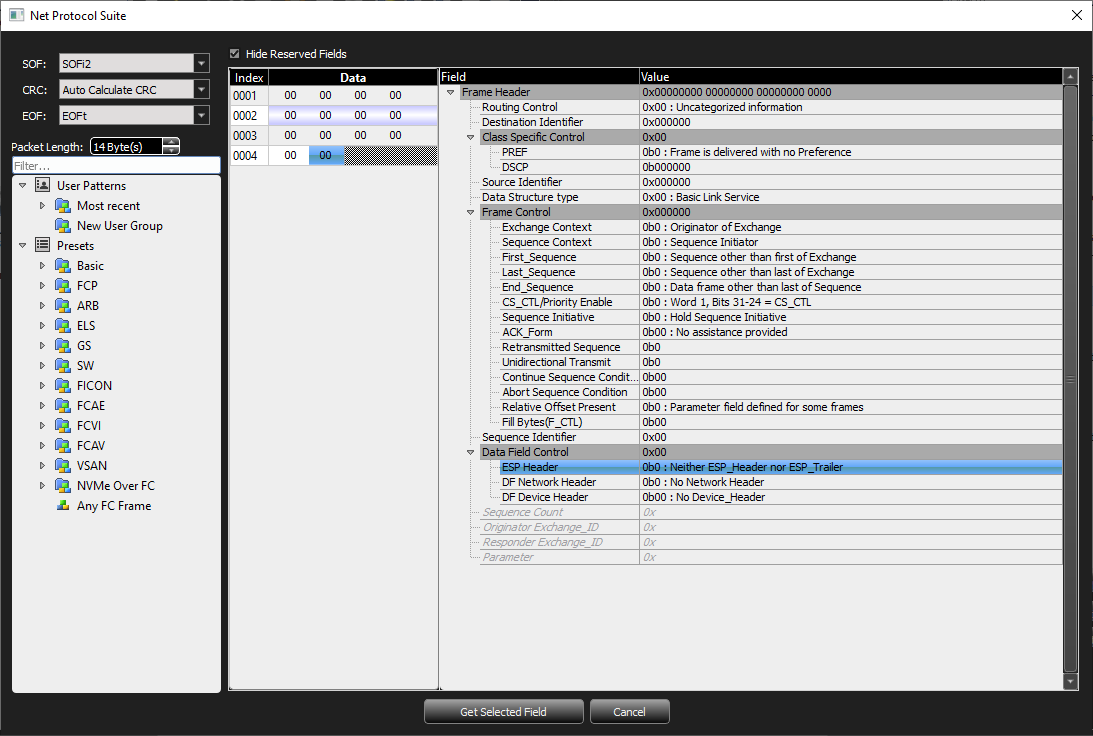Image resolution: width=1093 pixels, height=736 pixels.
Task: Select the DF Network Header field row
Action: tap(780, 482)
